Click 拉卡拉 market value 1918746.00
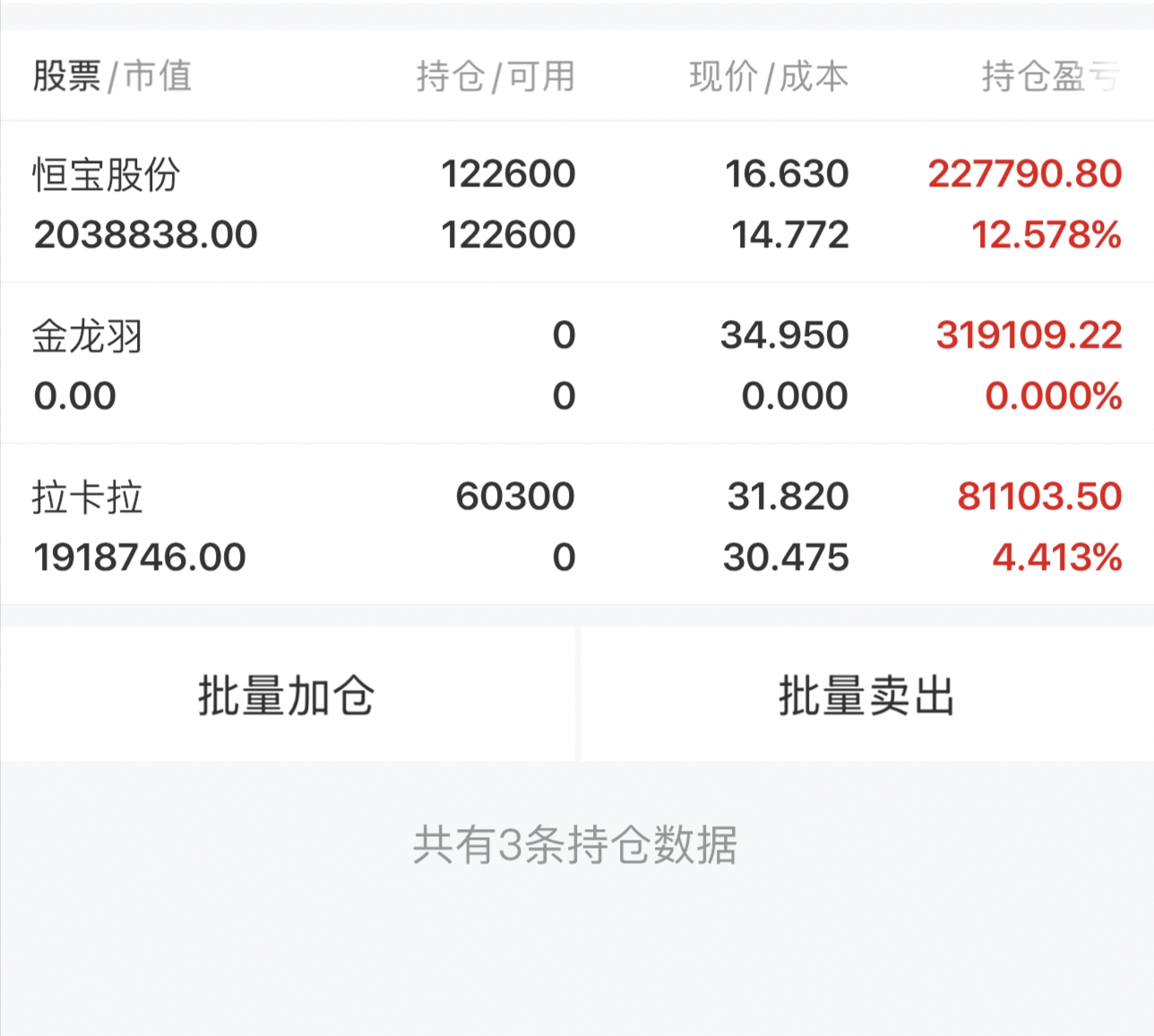This screenshot has width=1154, height=1036. [x=140, y=557]
